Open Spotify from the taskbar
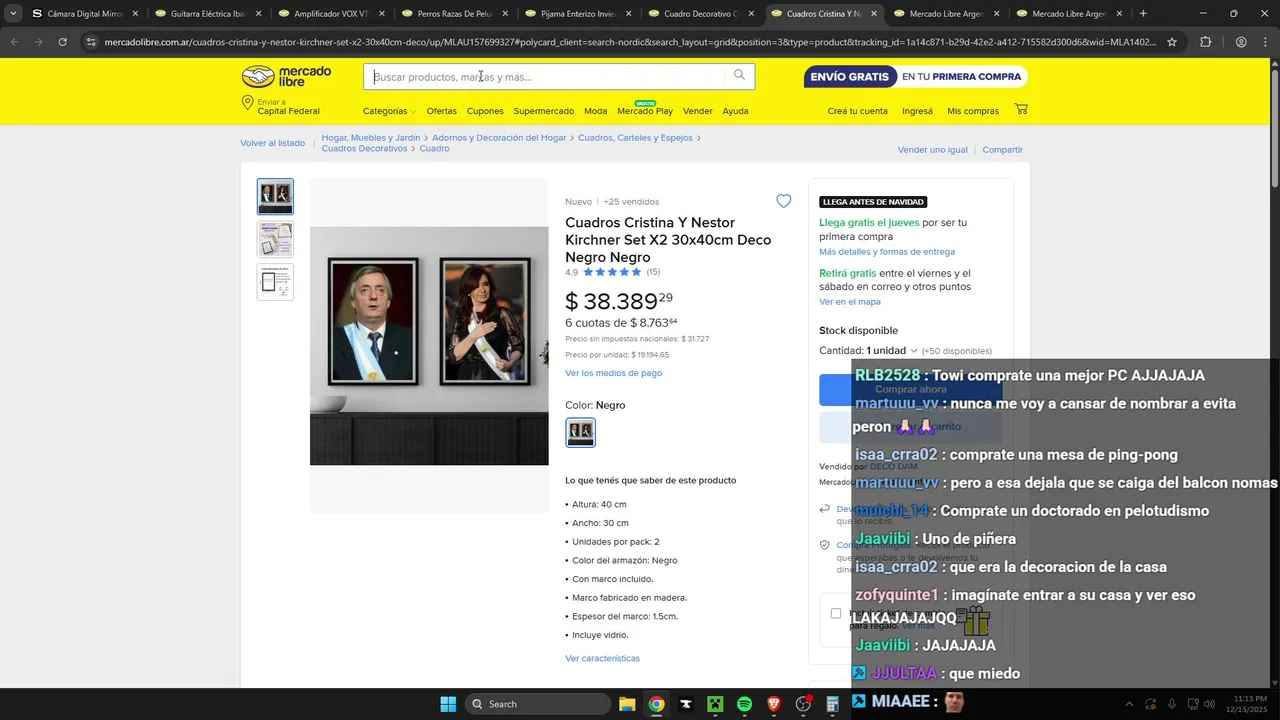 744,704
